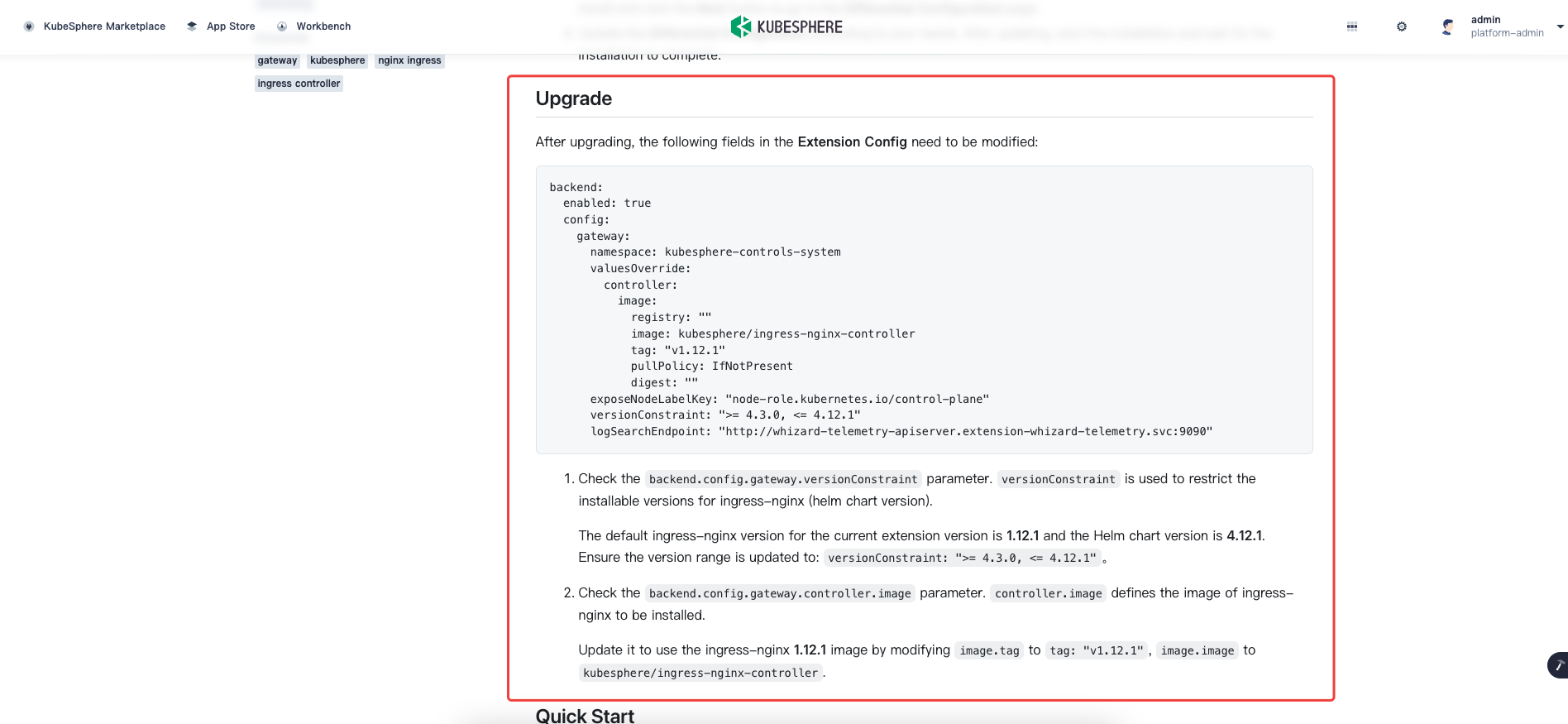Click the 'valuesOverride:' code line
Screen dimensions: 1568x724
point(640,269)
